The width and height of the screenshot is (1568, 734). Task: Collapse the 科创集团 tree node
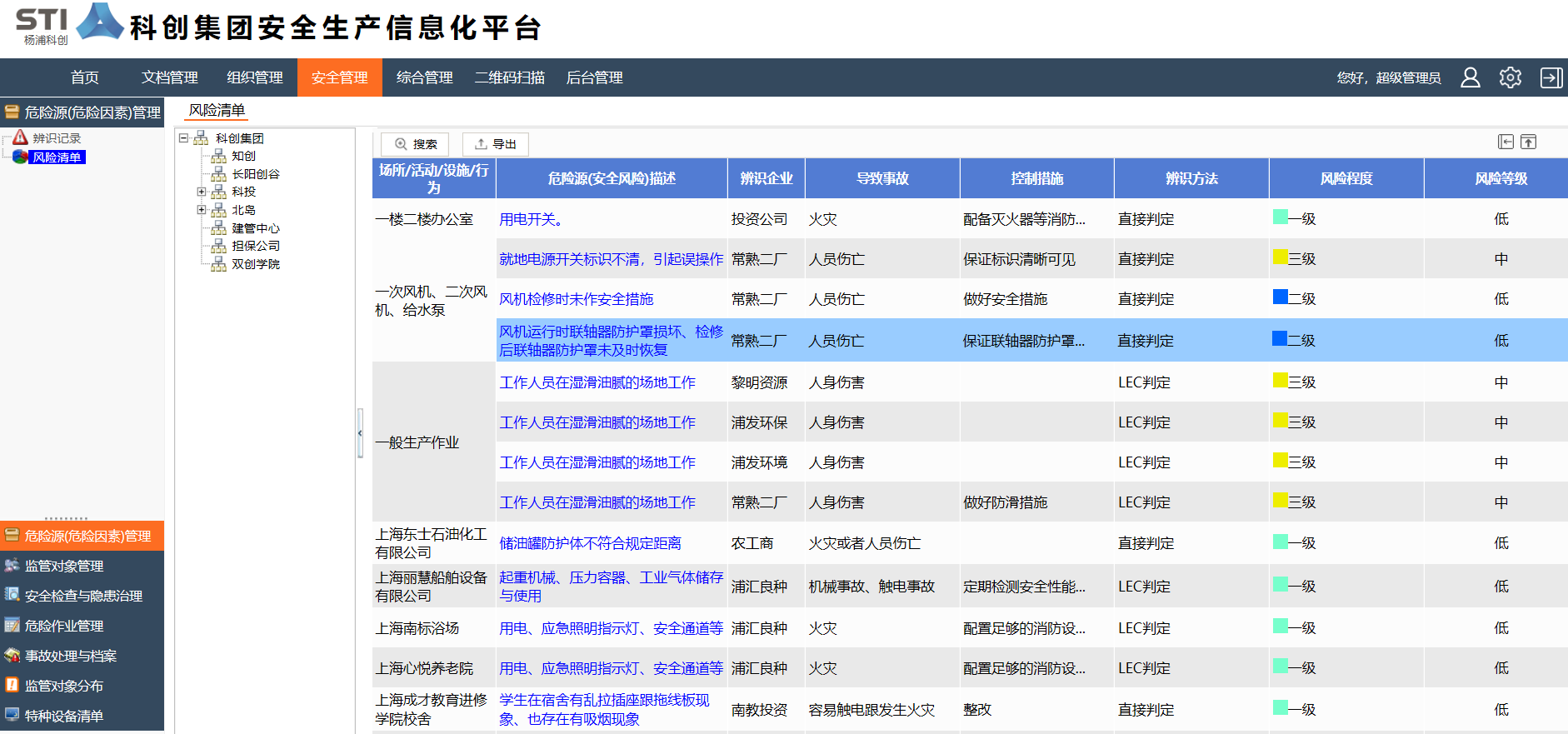tap(184, 138)
